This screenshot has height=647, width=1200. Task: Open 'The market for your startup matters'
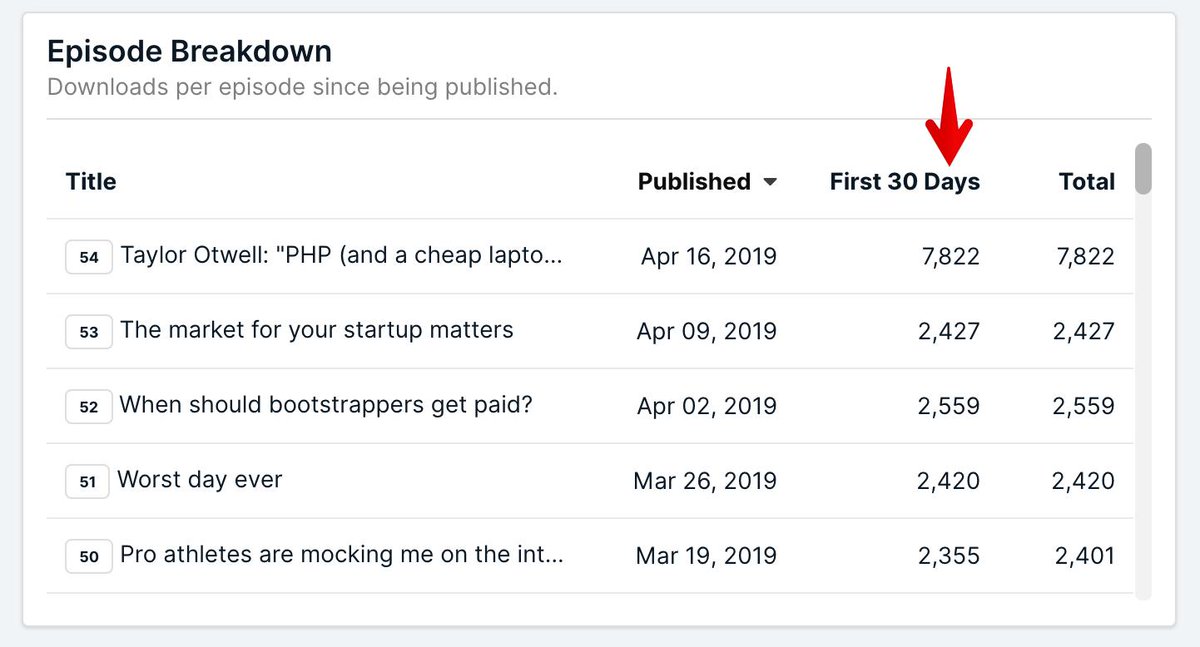point(317,329)
